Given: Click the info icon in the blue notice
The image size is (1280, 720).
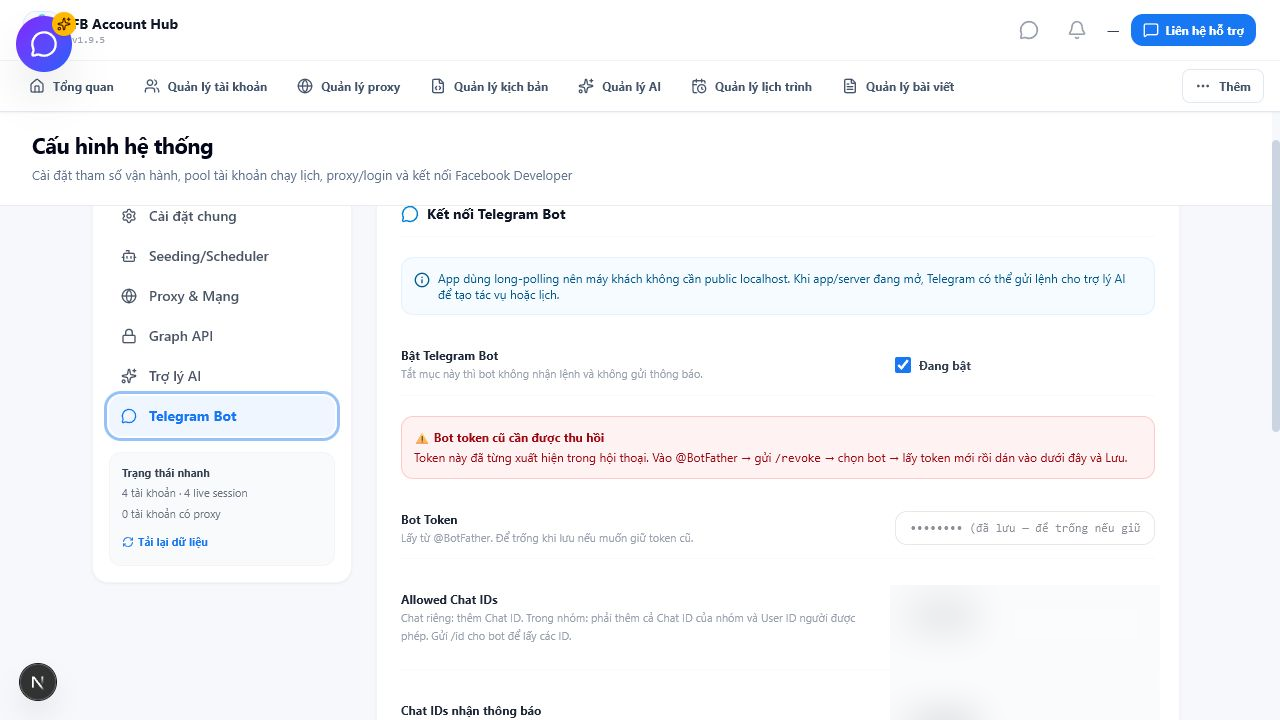Looking at the screenshot, I should [423, 280].
